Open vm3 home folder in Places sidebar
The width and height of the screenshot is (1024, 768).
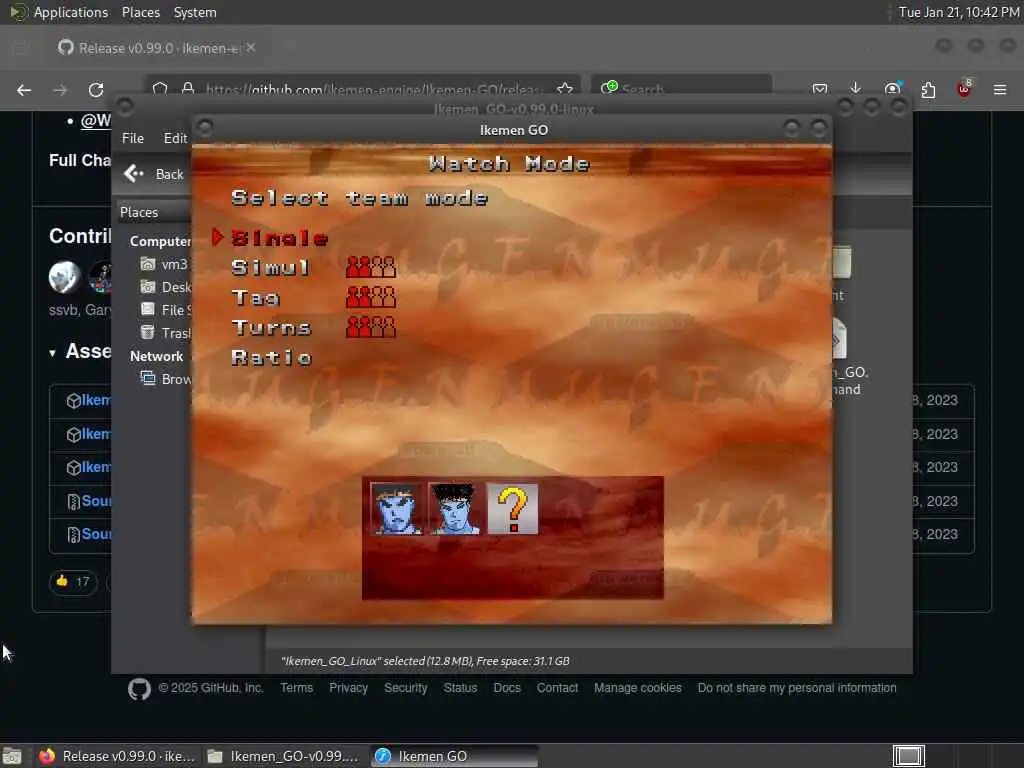coord(164,264)
